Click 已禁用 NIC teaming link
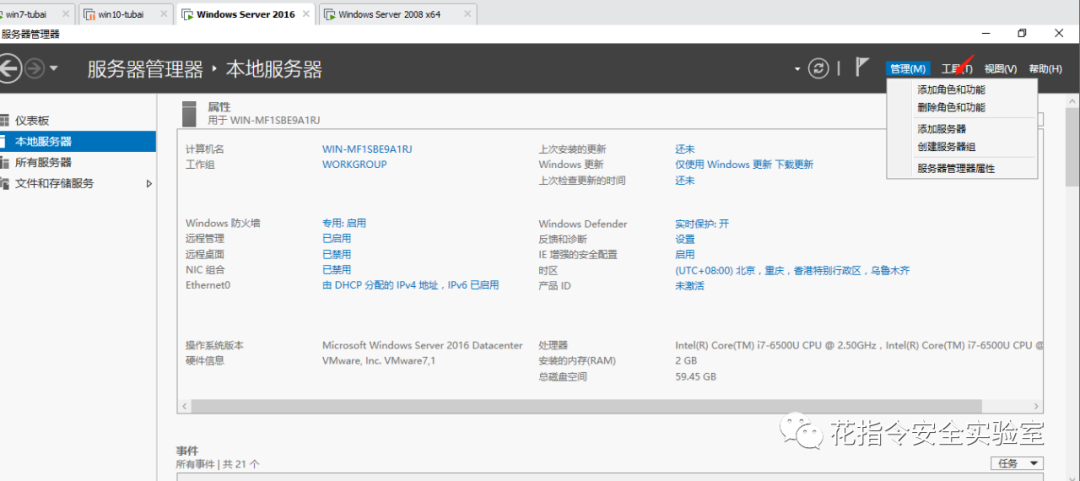The height and width of the screenshot is (481, 1080). click(x=337, y=269)
